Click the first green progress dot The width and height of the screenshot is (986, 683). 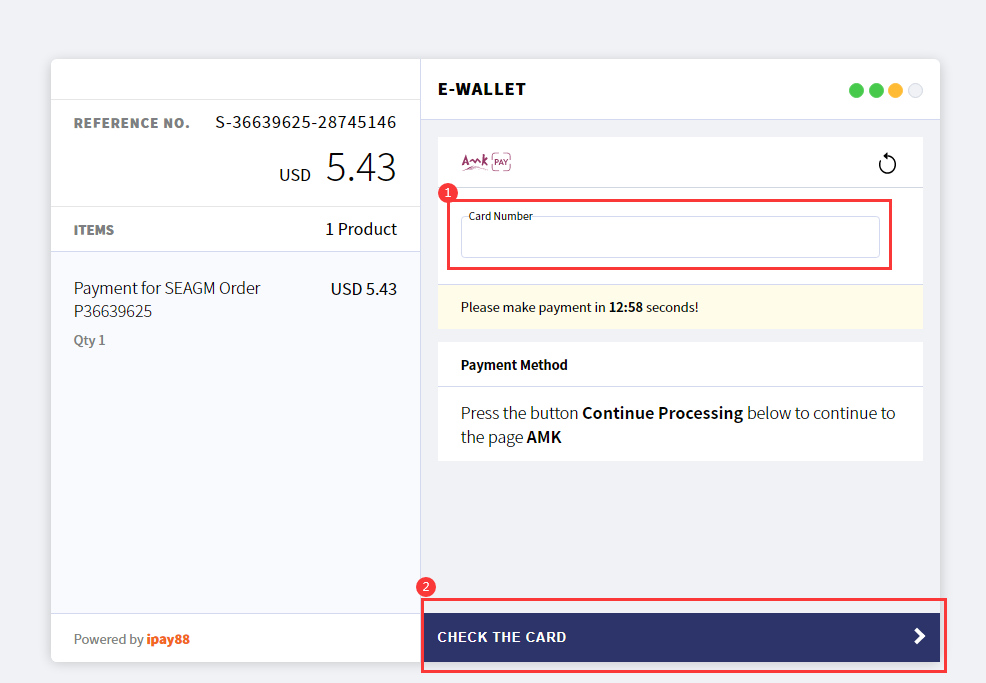(856, 91)
